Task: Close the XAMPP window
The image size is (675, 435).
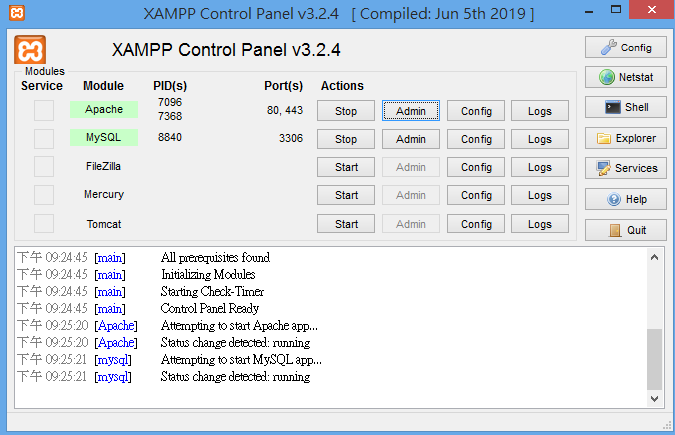Action: [x=652, y=9]
